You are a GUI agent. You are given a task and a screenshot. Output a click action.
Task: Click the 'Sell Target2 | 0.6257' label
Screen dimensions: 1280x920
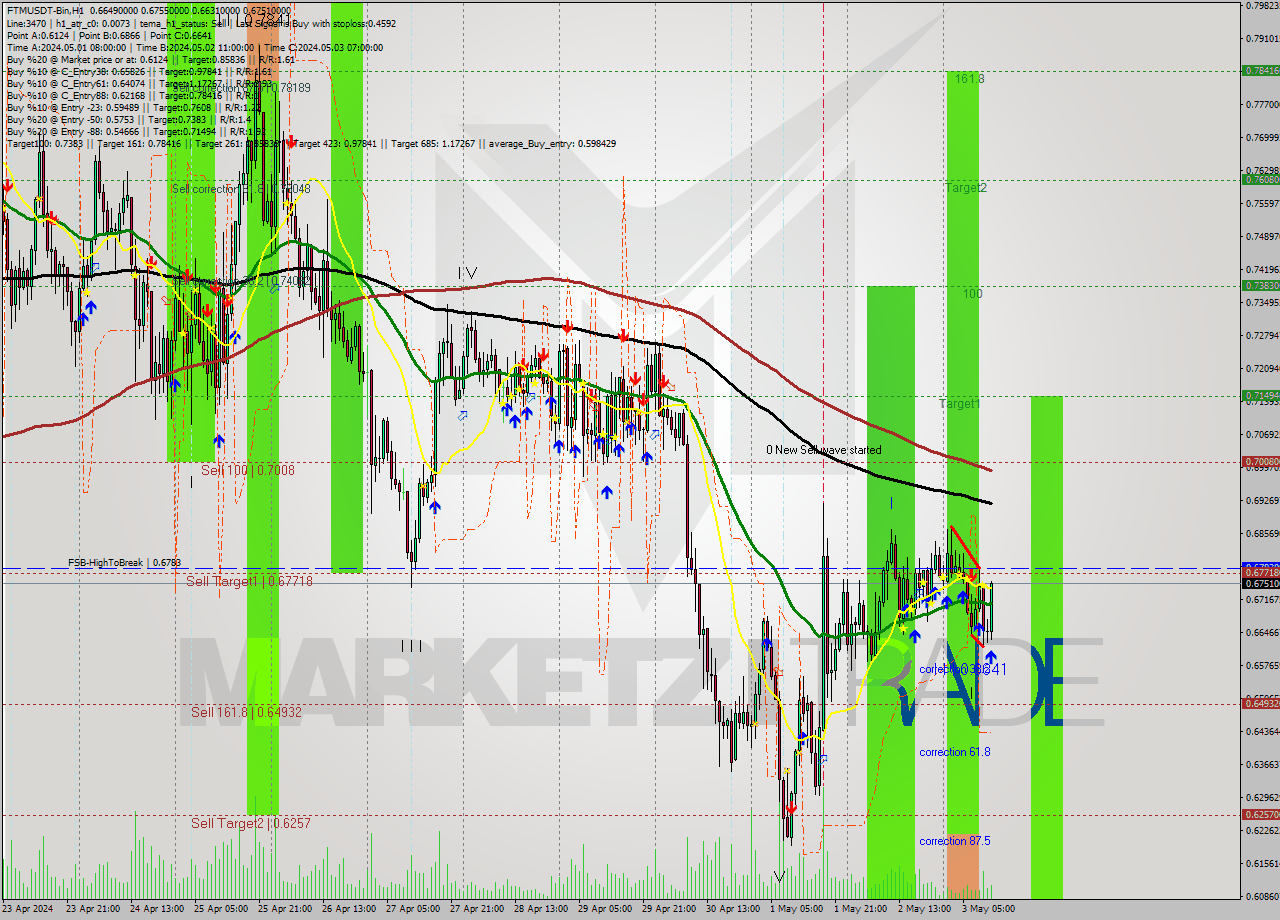click(x=251, y=823)
